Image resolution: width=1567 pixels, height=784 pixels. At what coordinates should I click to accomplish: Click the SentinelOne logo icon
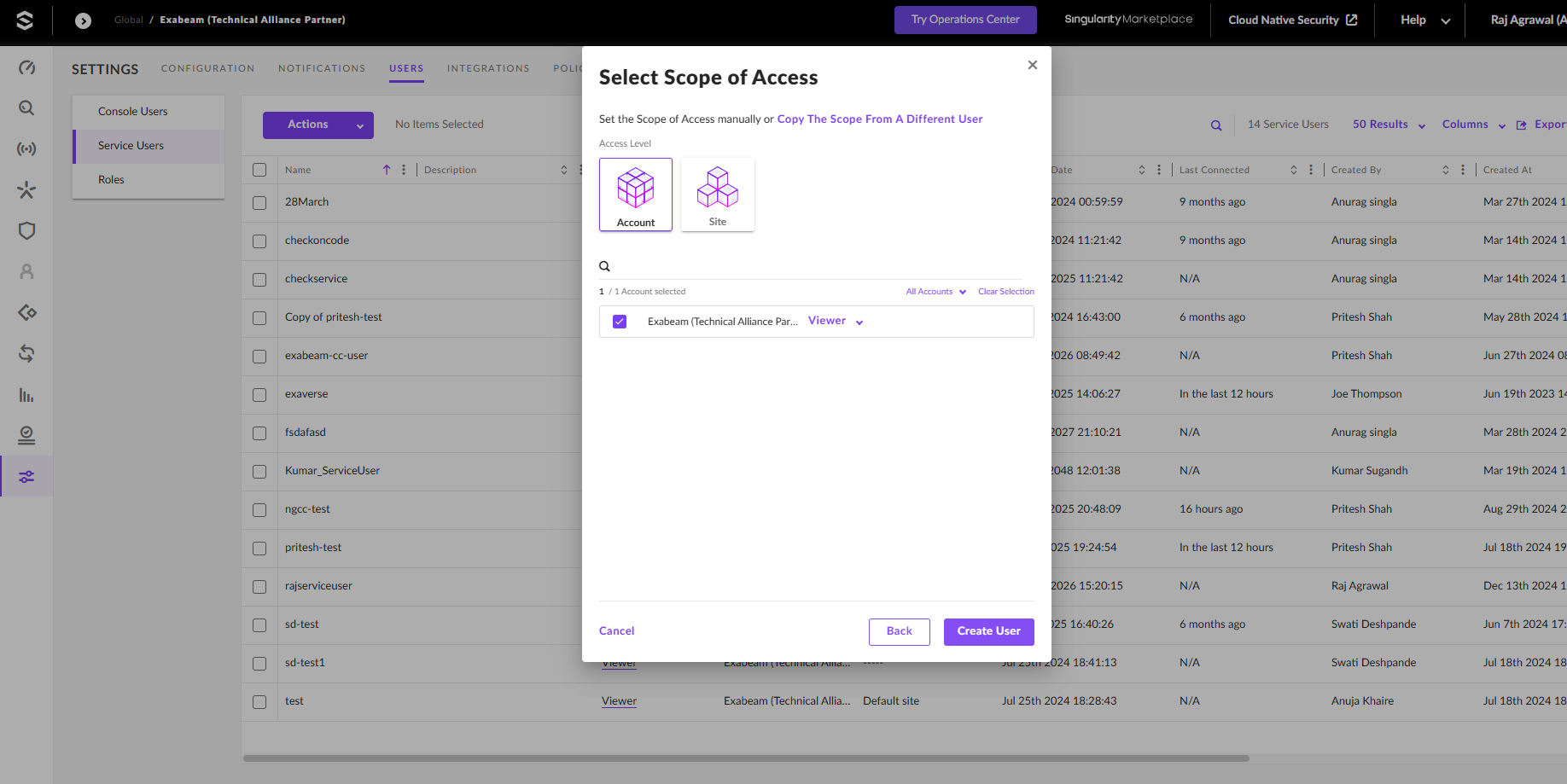(x=25, y=20)
